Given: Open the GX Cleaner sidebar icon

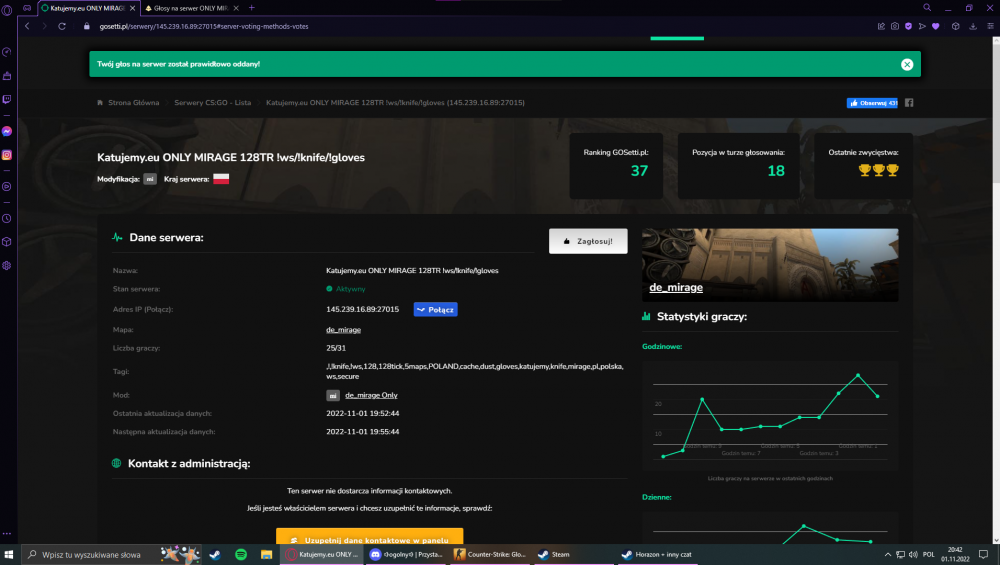Looking at the screenshot, I should (x=7, y=76).
